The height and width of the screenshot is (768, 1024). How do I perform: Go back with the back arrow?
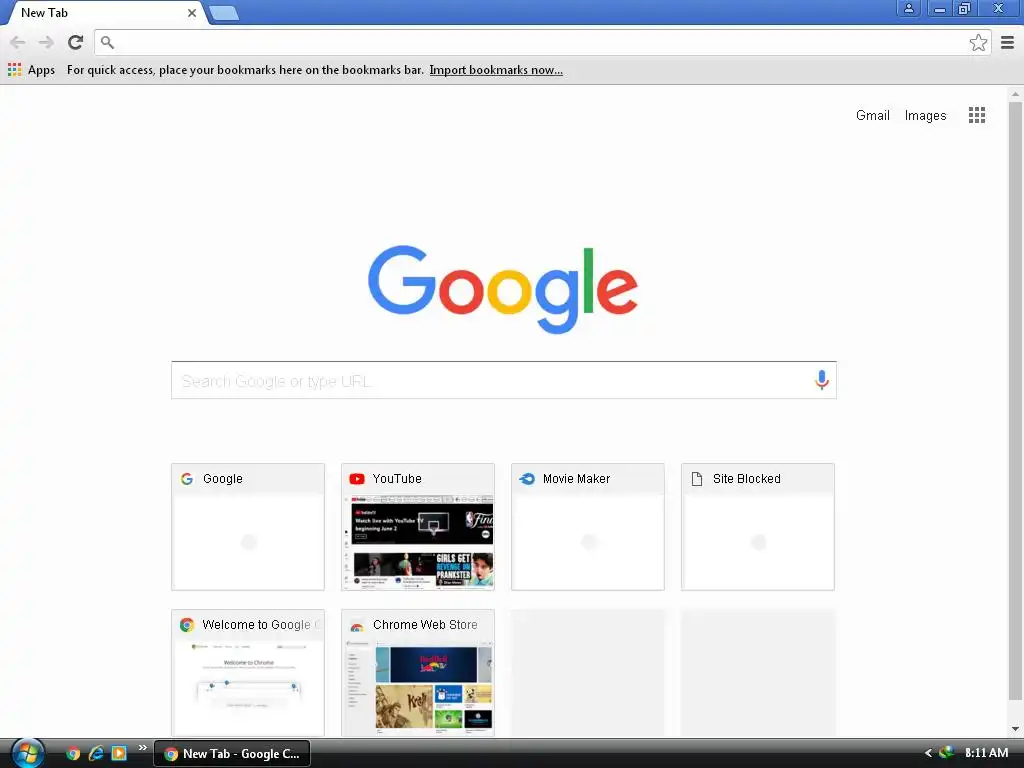click(x=18, y=42)
